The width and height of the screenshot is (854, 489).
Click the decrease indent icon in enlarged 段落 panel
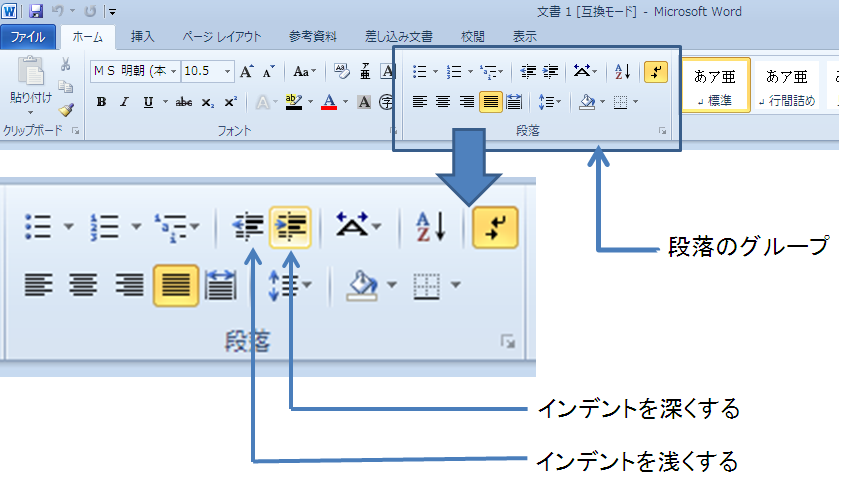tap(248, 227)
